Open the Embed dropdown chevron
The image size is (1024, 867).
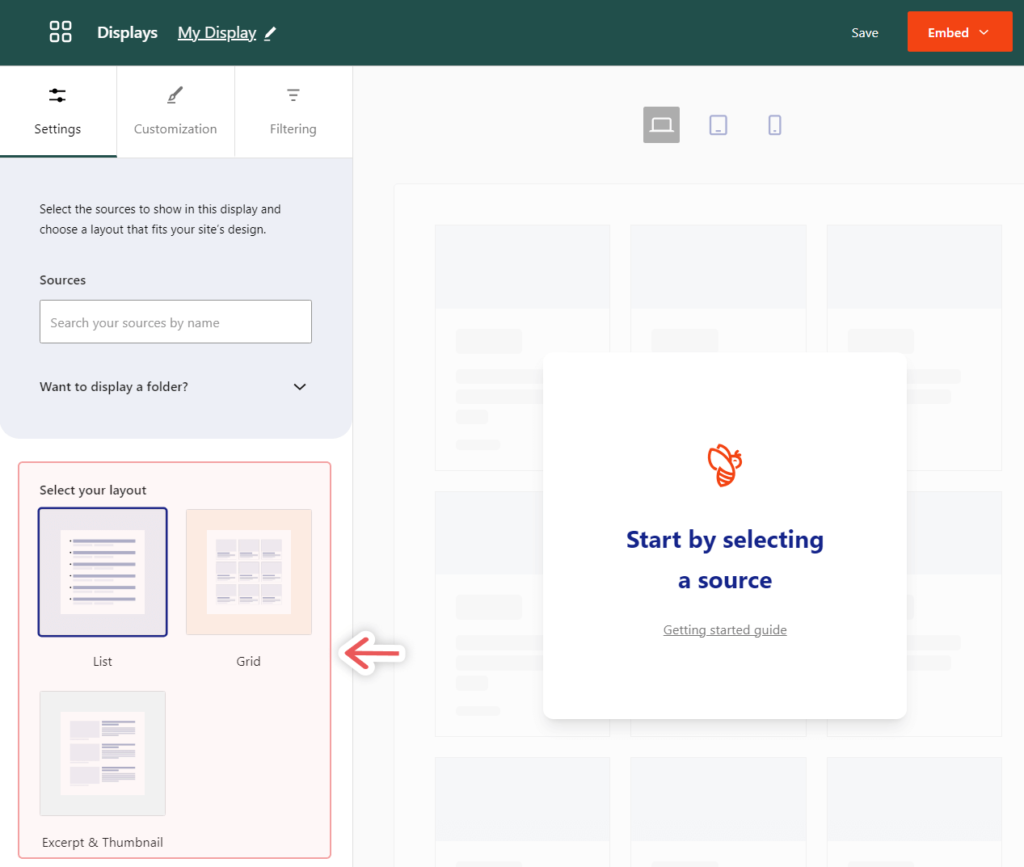[984, 31]
